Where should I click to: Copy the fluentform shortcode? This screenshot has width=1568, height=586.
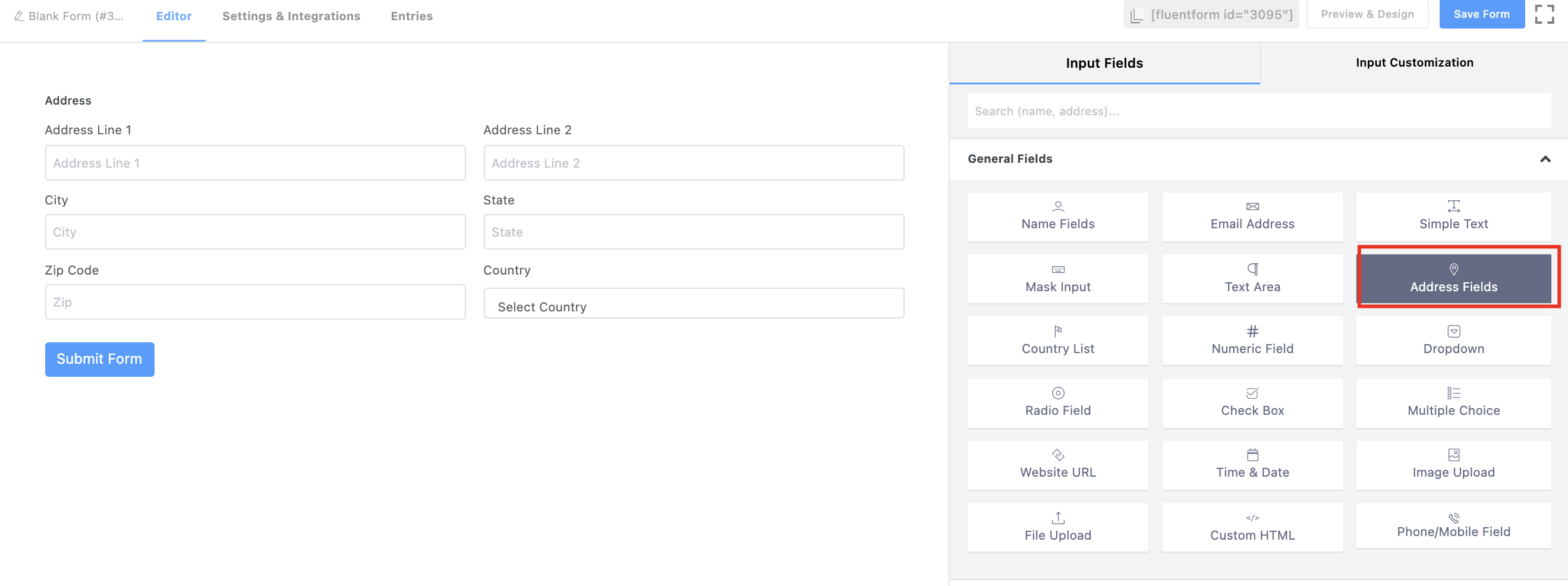point(1211,15)
